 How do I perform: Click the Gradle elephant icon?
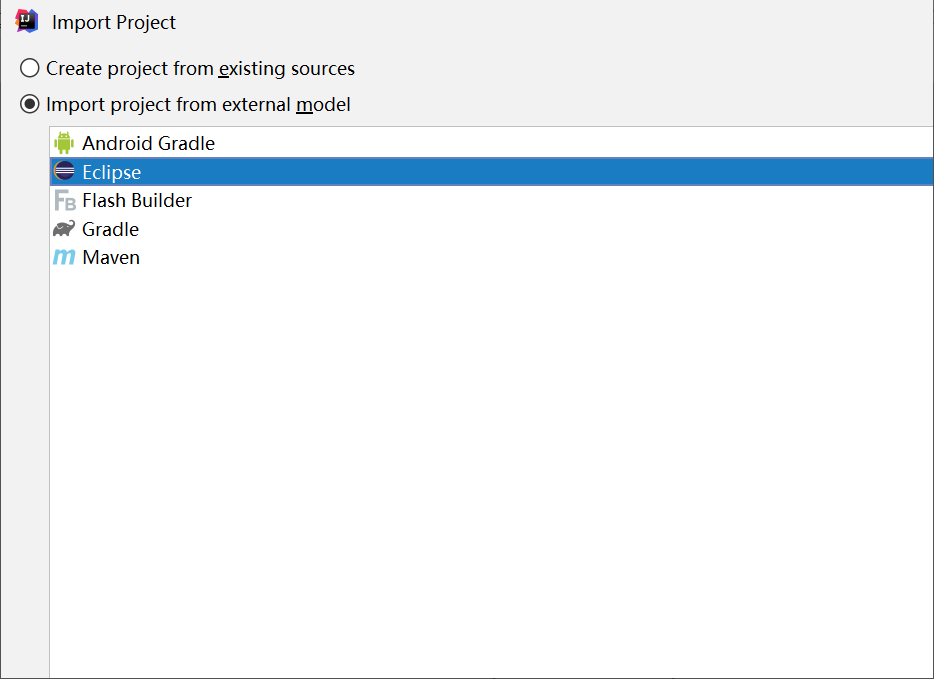(x=64, y=228)
